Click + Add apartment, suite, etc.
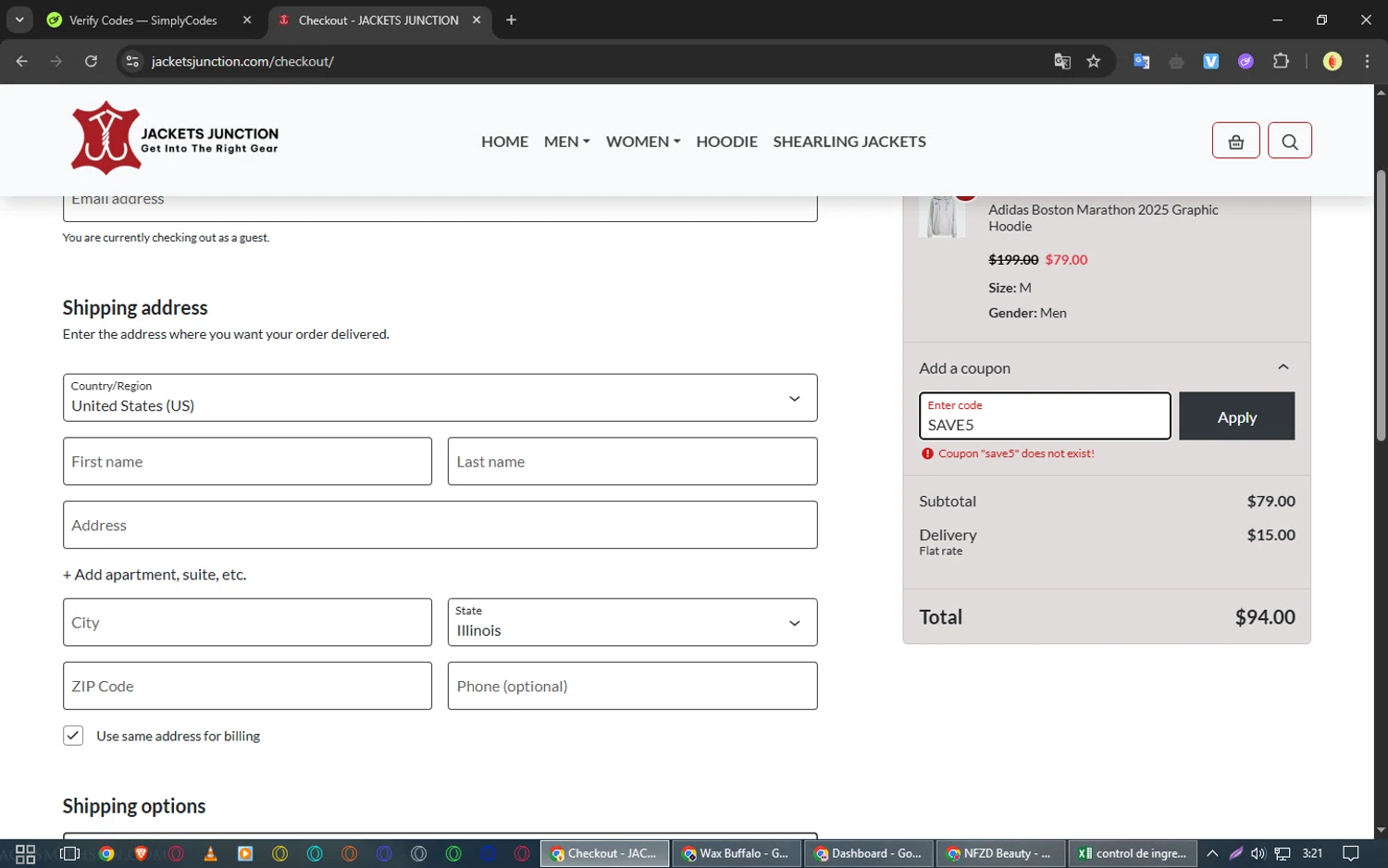 tap(155, 575)
